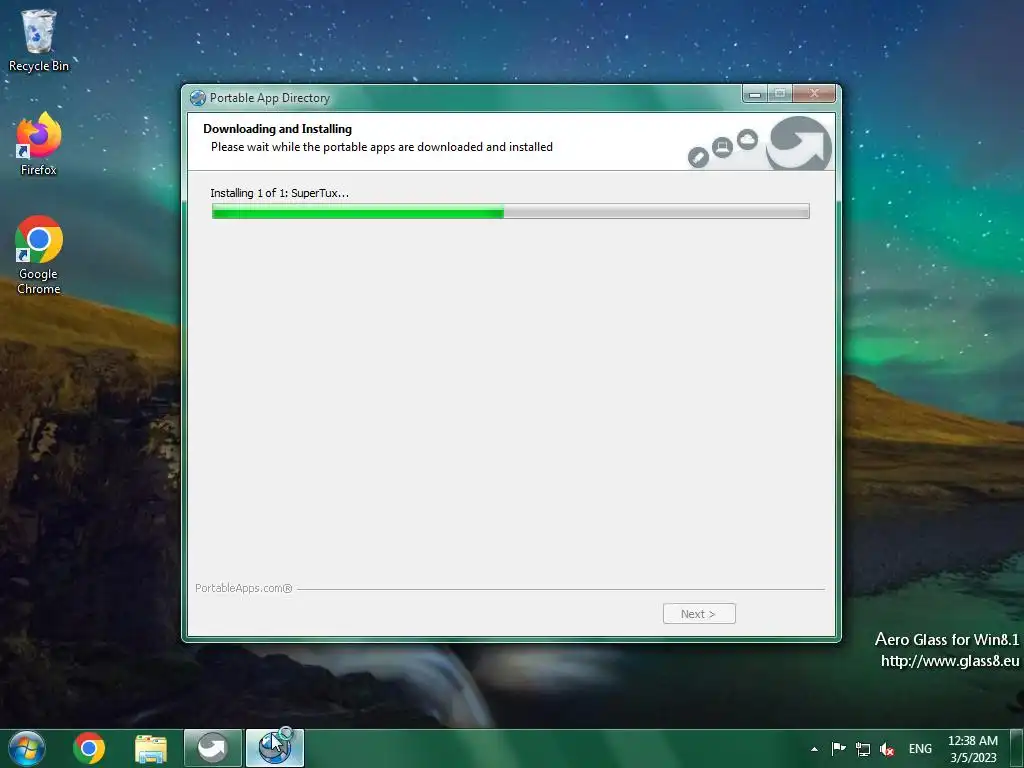
Task: Open Chrome from the taskbar
Action: point(89,748)
